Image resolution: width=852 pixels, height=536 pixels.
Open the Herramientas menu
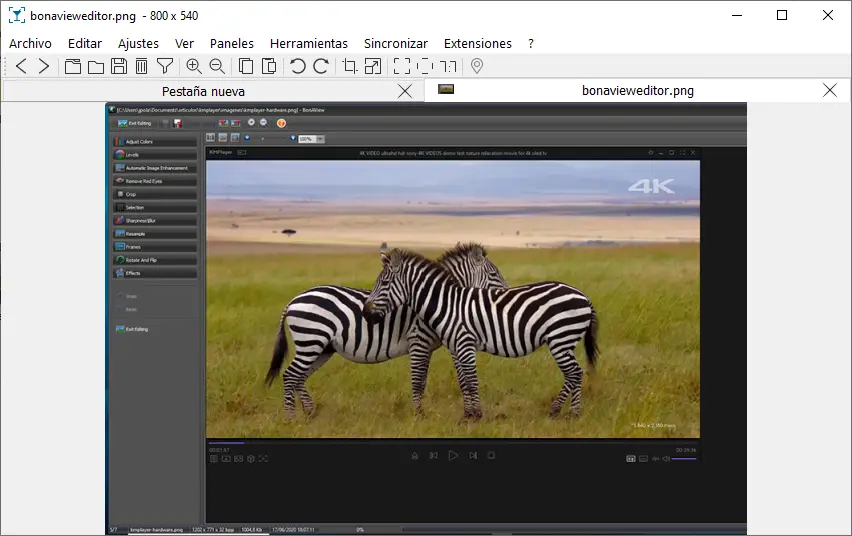click(x=309, y=43)
